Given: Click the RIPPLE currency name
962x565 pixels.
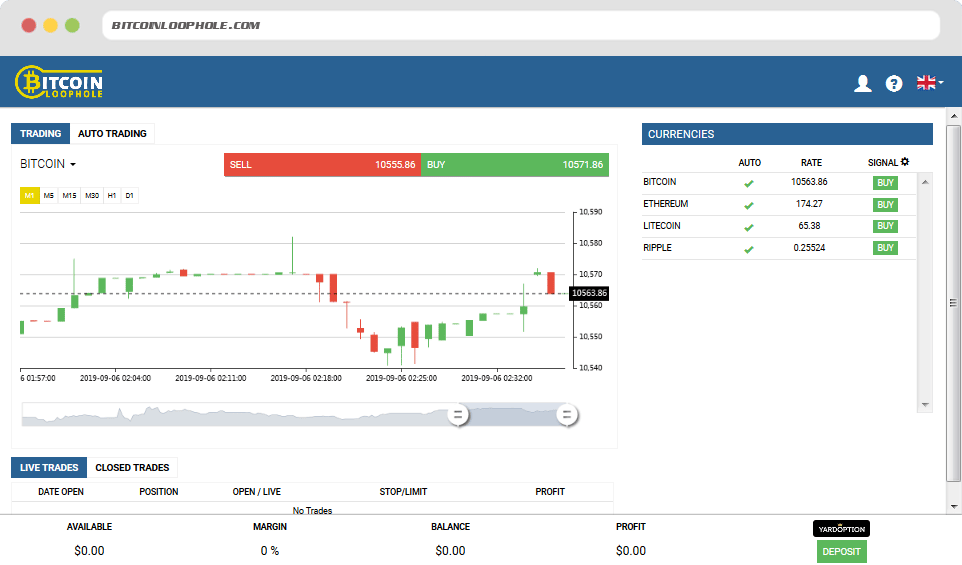Looking at the screenshot, I should tap(657, 248).
